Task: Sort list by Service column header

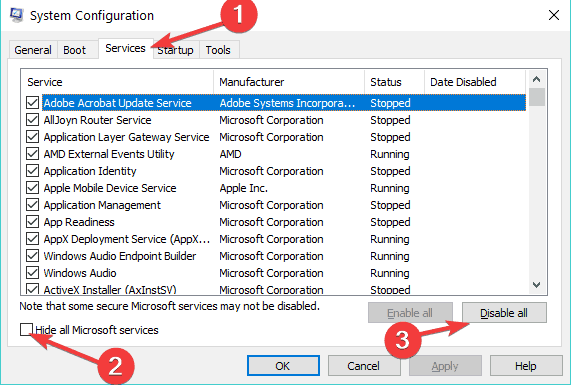Action: 117,82
